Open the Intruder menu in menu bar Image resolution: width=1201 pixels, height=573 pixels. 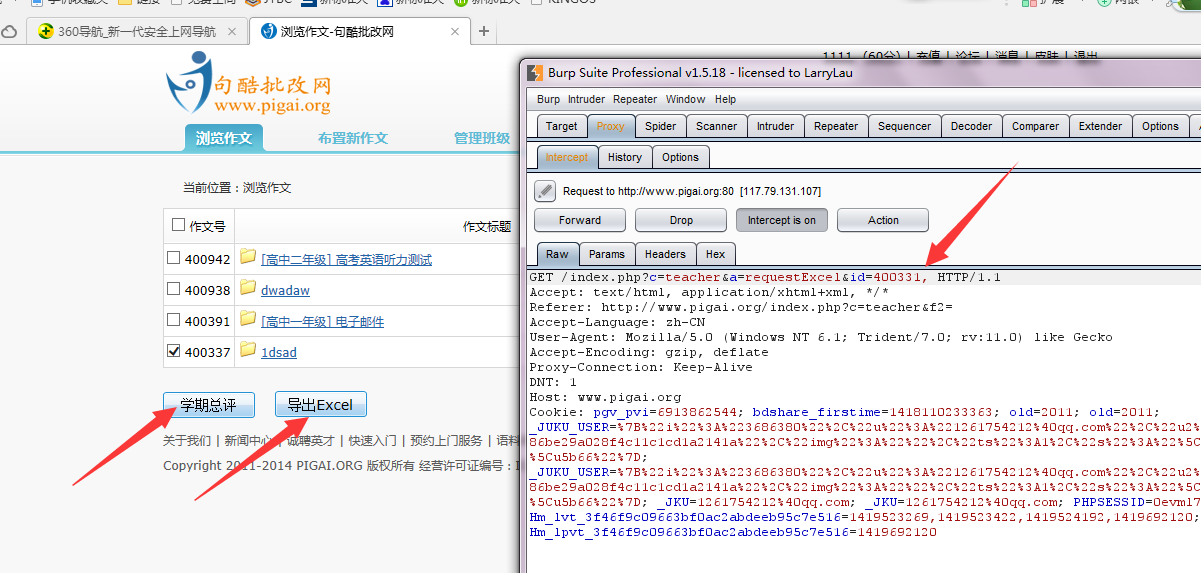click(x=586, y=99)
